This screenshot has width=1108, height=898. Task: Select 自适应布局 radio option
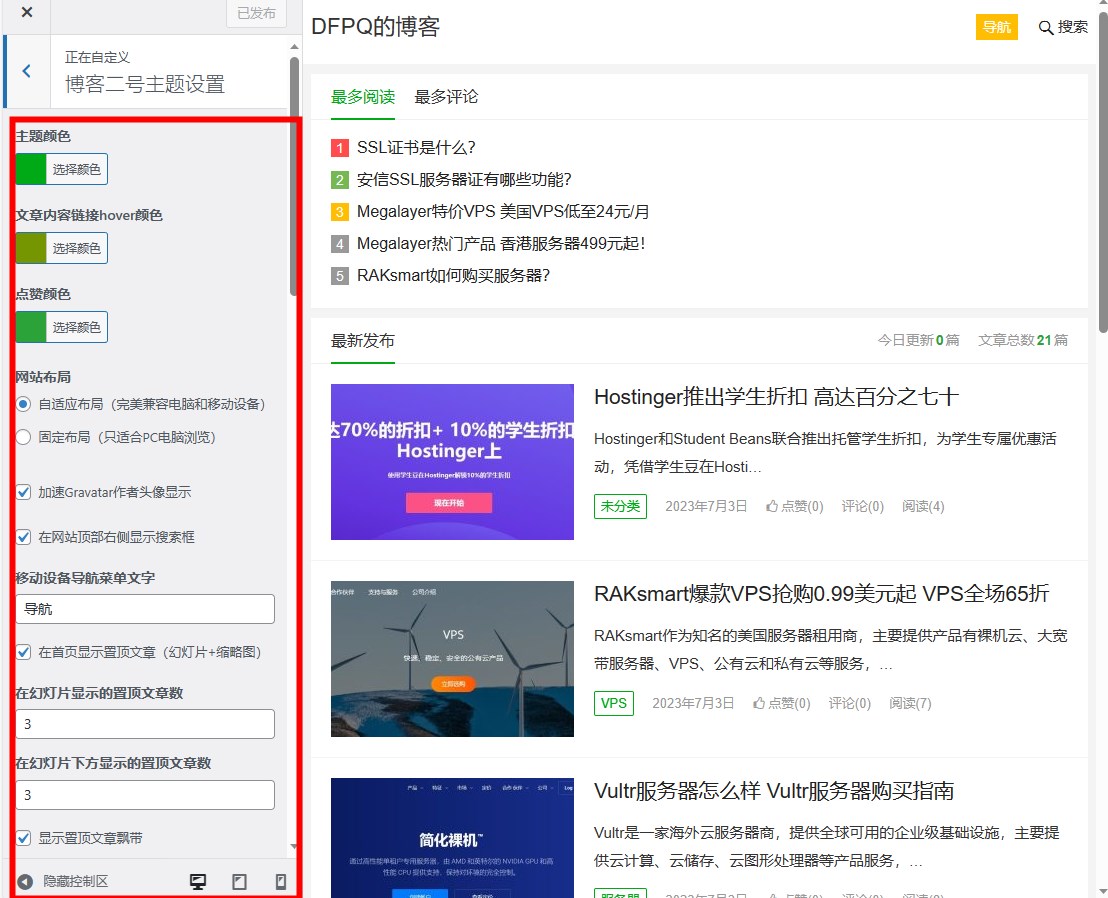click(23, 404)
